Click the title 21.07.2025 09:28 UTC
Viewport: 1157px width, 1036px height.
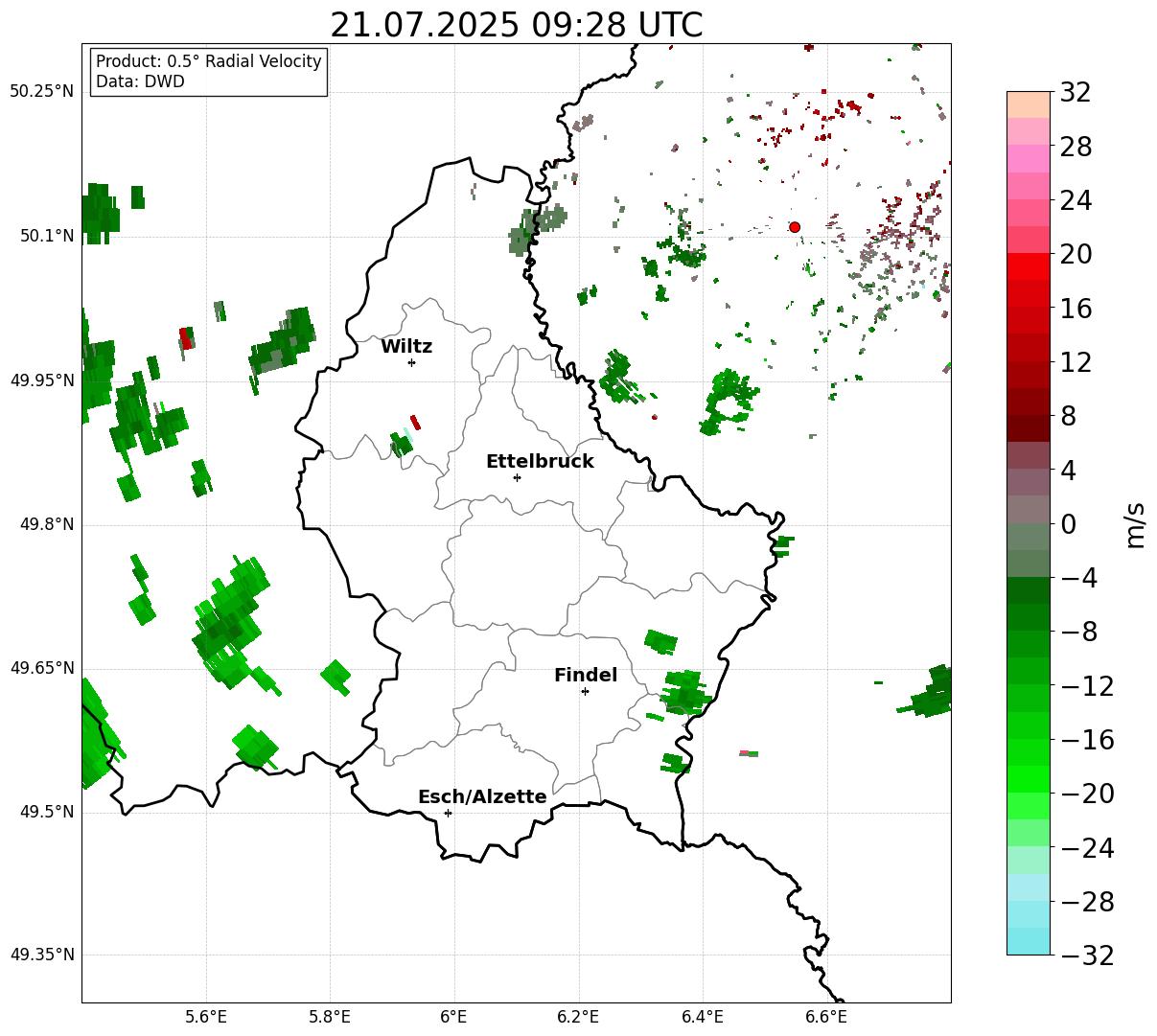pyautogui.click(x=516, y=25)
